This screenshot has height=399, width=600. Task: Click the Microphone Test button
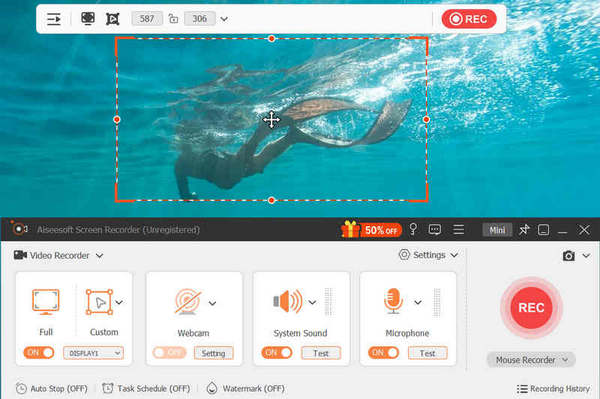tap(427, 353)
